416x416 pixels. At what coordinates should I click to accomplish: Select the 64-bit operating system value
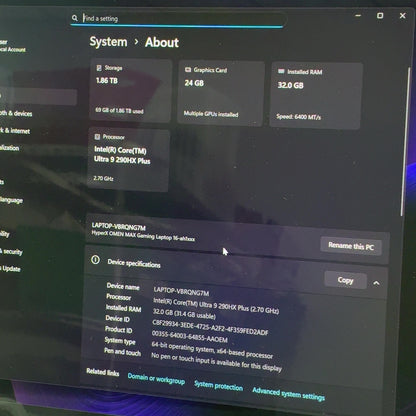212,349
